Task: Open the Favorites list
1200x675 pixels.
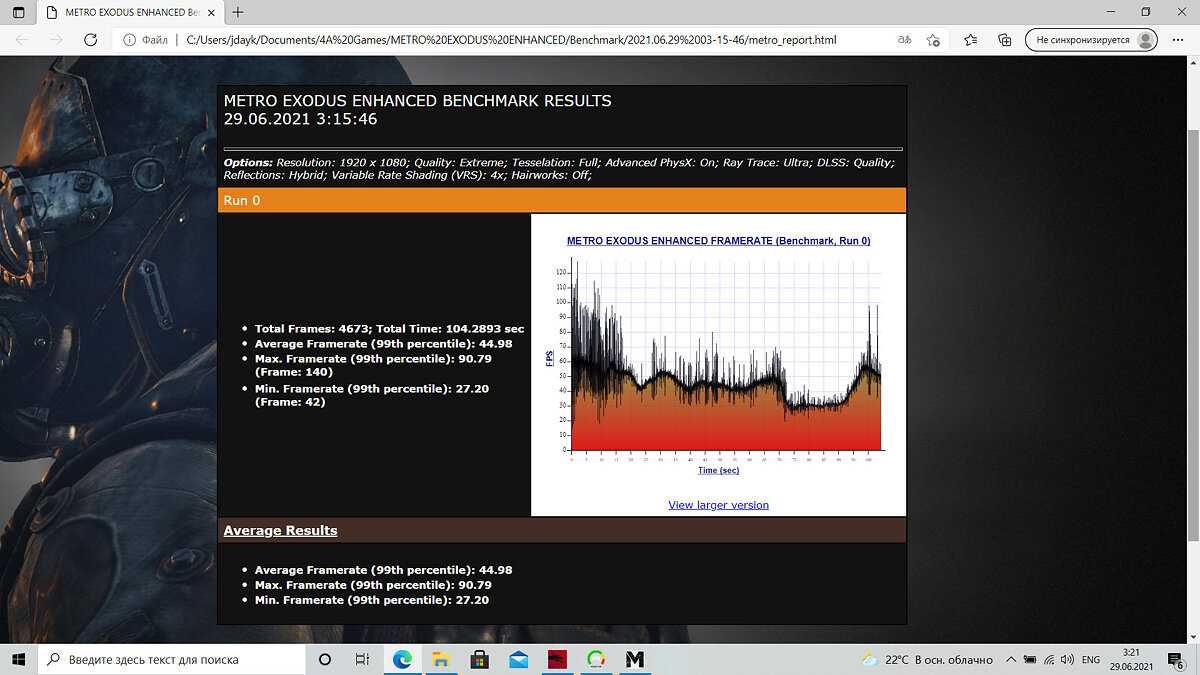Action: point(970,40)
